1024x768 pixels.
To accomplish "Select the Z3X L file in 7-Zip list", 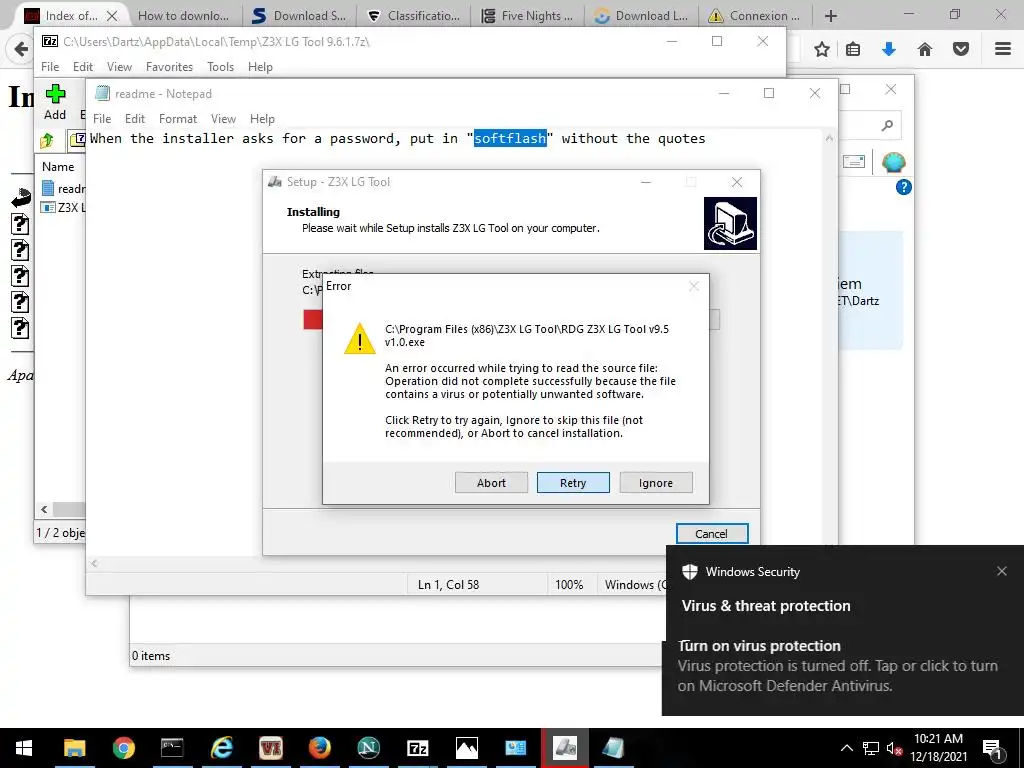I will click(63, 208).
